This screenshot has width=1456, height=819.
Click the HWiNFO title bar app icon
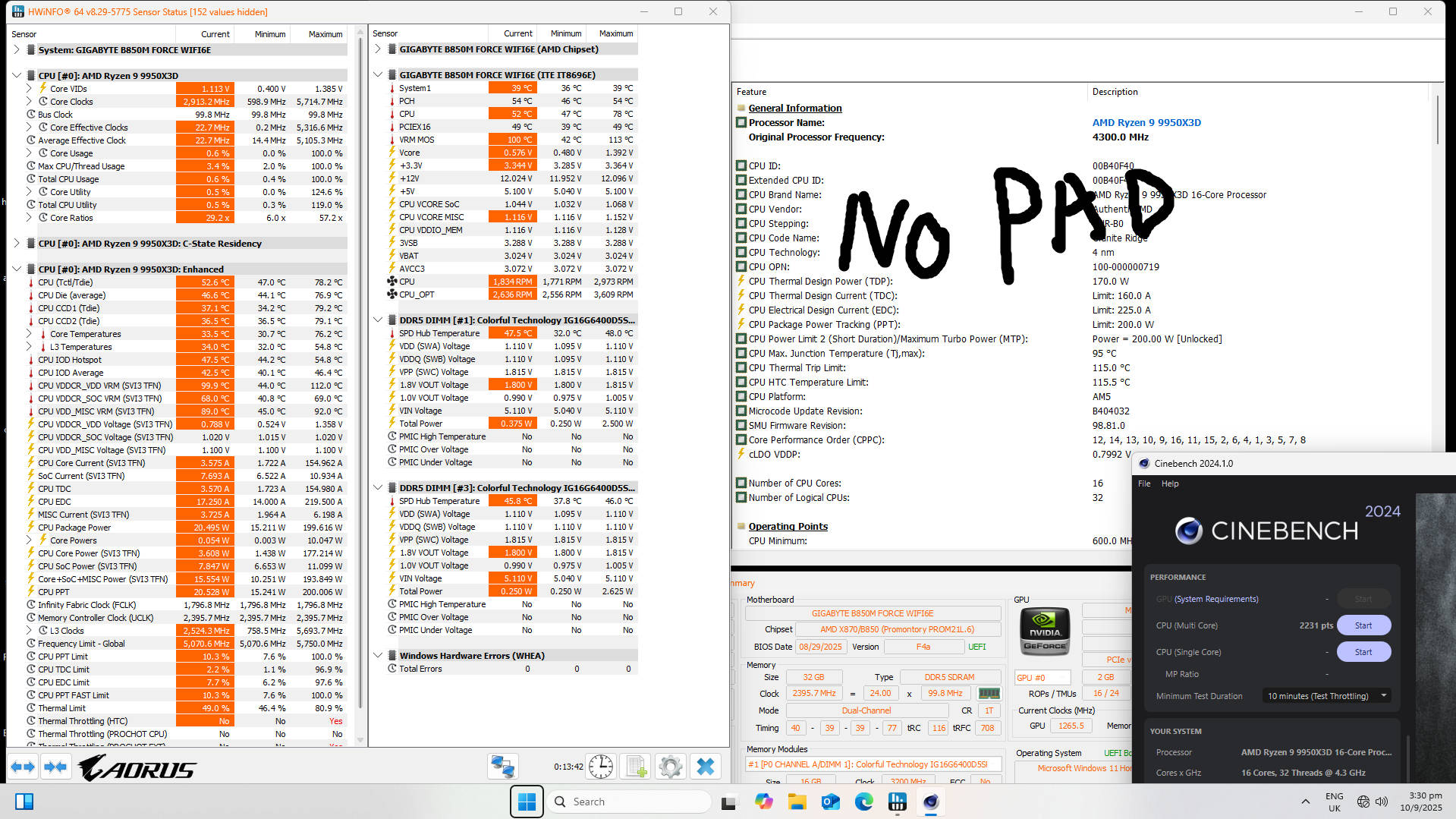pyautogui.click(x=18, y=11)
